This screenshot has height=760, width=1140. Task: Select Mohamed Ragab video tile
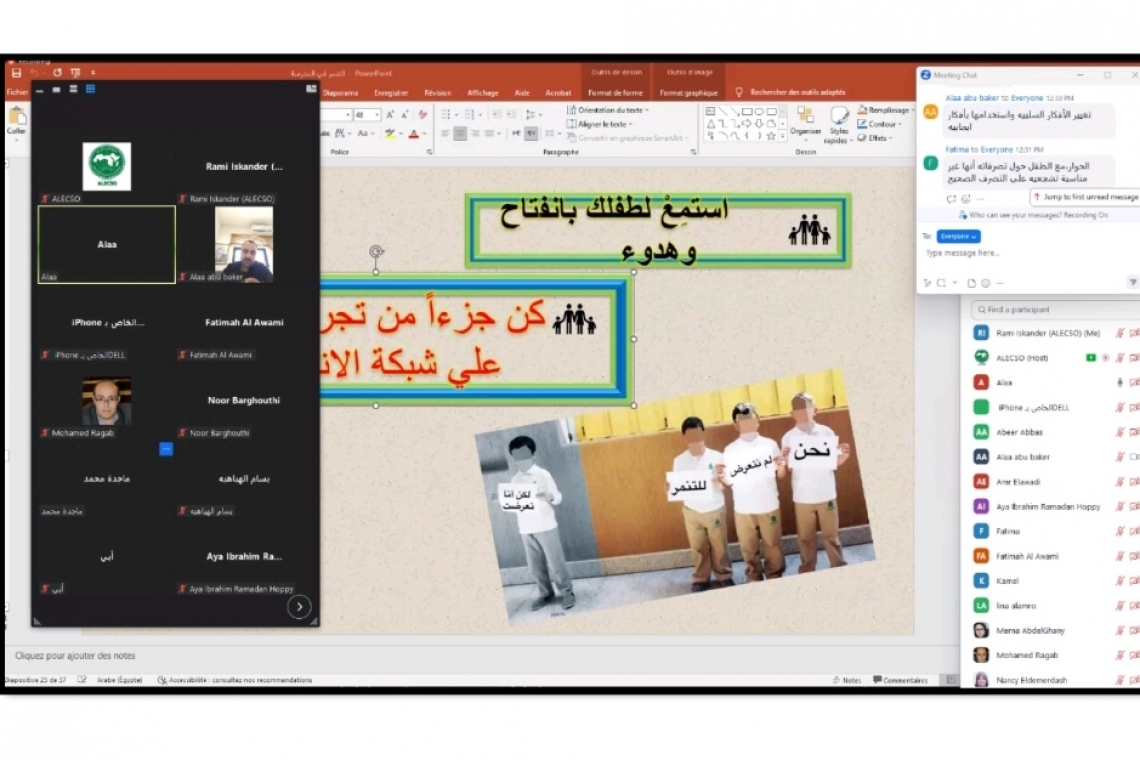click(106, 401)
